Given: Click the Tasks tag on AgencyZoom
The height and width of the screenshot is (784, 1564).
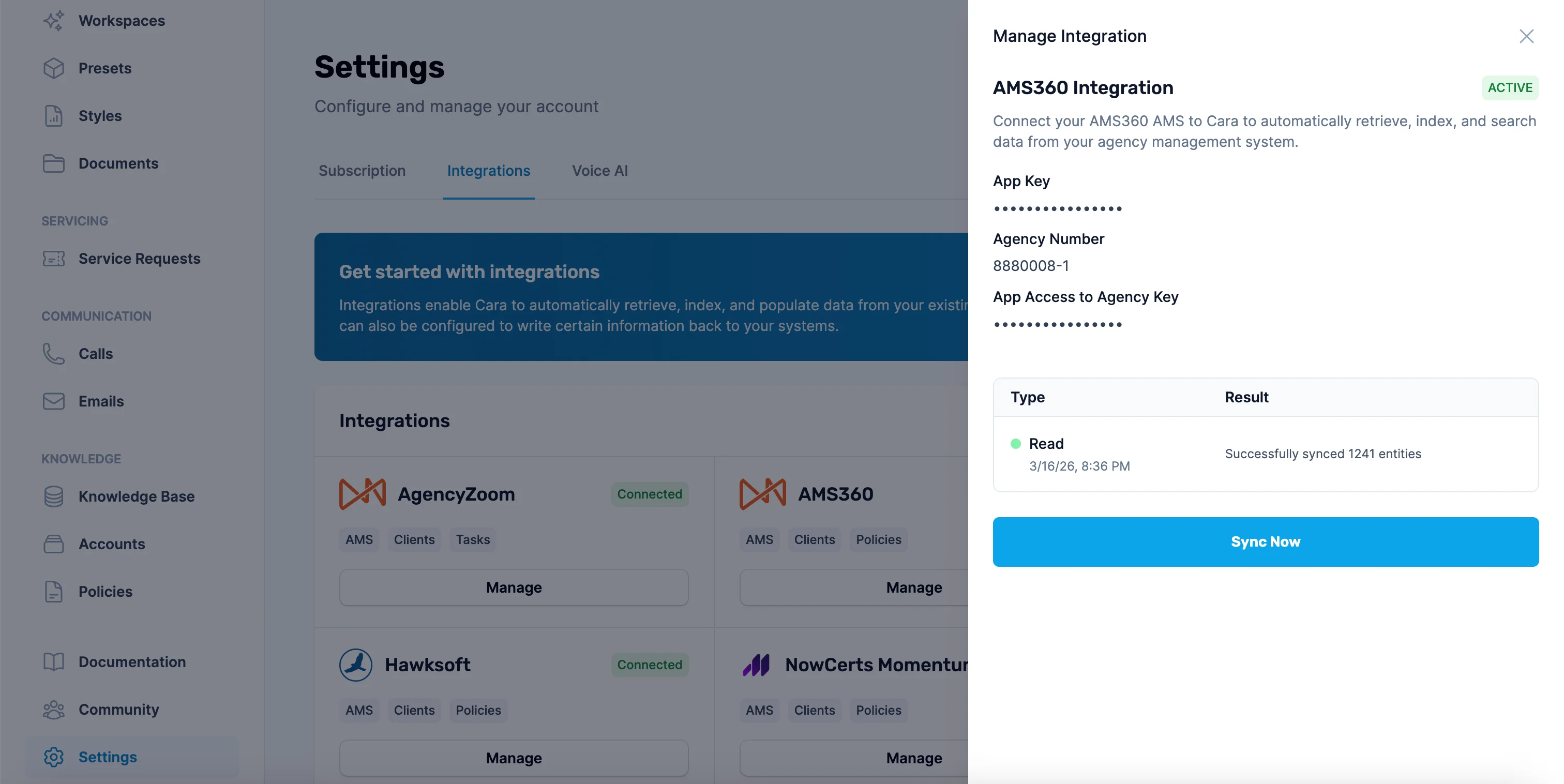Looking at the screenshot, I should click(472, 539).
